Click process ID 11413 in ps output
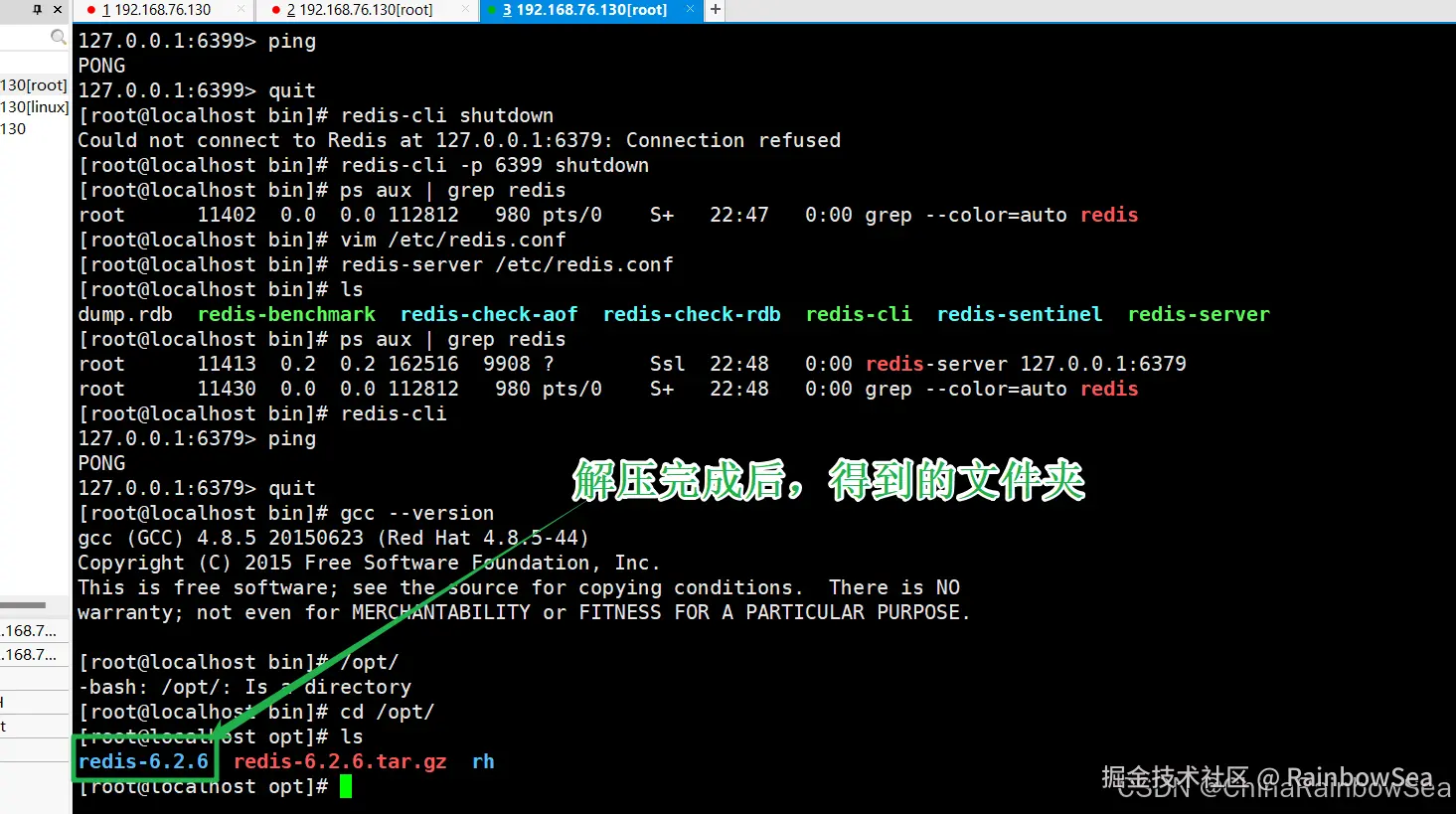The image size is (1456, 814). click(227, 364)
